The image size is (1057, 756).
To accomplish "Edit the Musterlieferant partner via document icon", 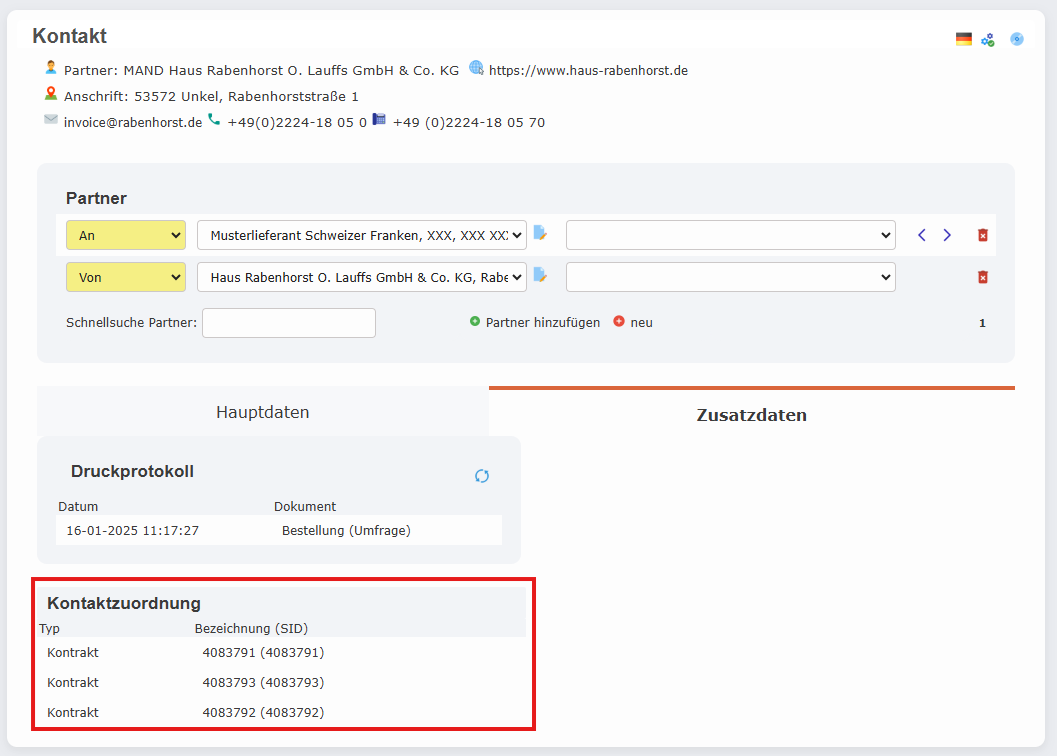I will (x=541, y=234).
